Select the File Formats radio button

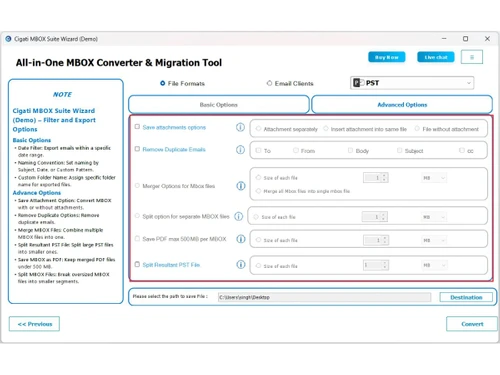click(x=162, y=83)
